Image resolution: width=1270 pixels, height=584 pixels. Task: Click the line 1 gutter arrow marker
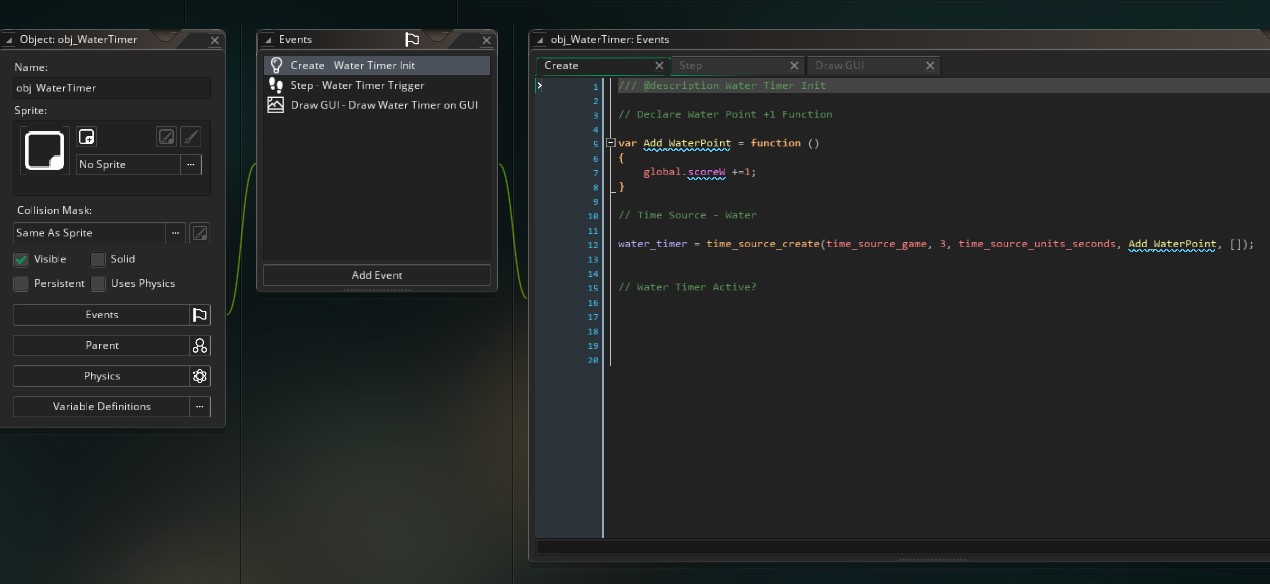pyautogui.click(x=540, y=86)
